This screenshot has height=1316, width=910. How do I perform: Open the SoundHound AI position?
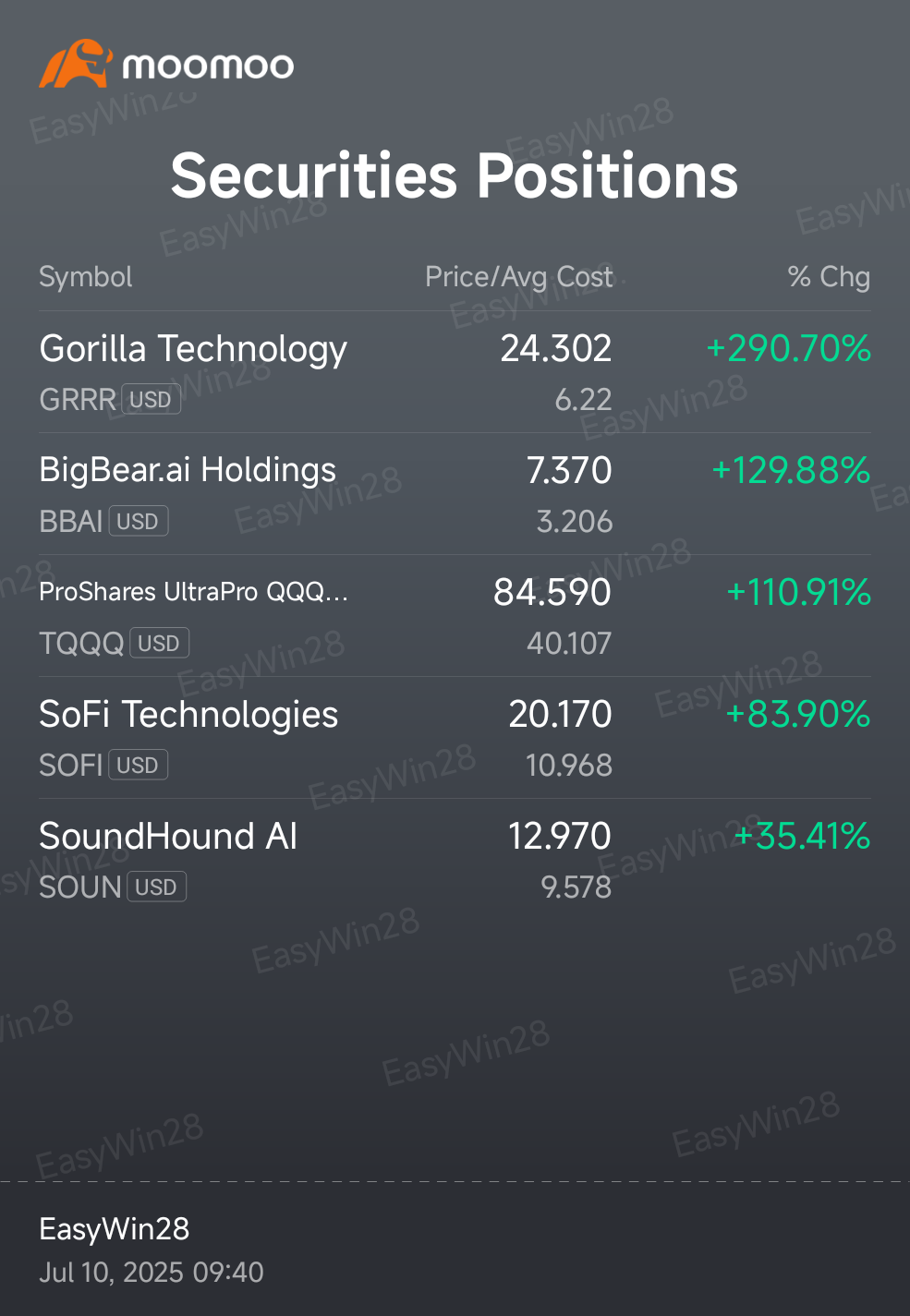coord(455,860)
